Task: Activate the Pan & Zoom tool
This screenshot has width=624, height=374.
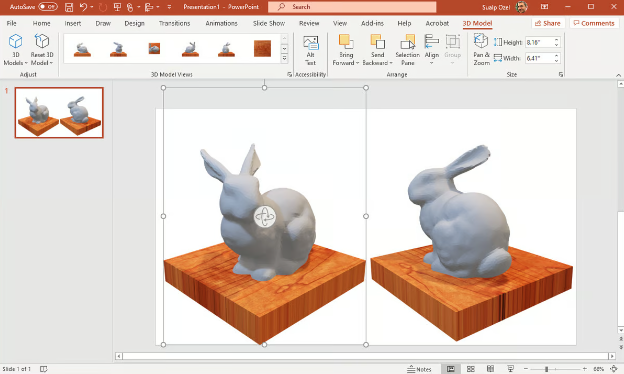Action: pyautogui.click(x=481, y=50)
